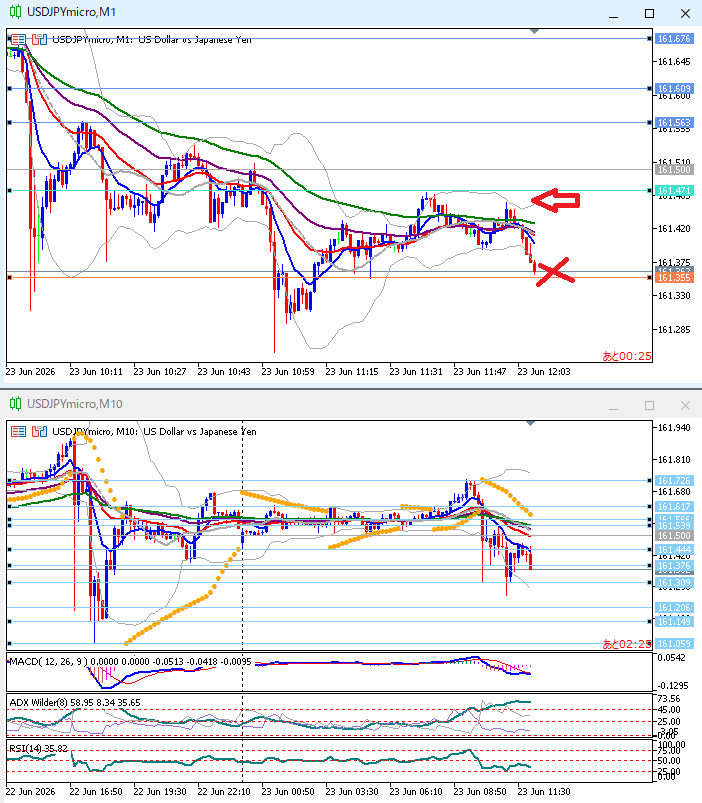Click the 161.810 price scale value in M10

(674, 460)
